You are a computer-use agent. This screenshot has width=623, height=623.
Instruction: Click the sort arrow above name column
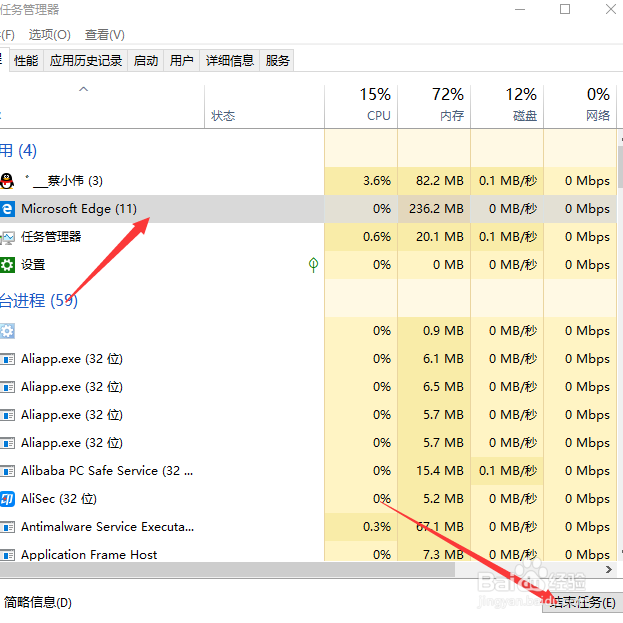[83, 89]
